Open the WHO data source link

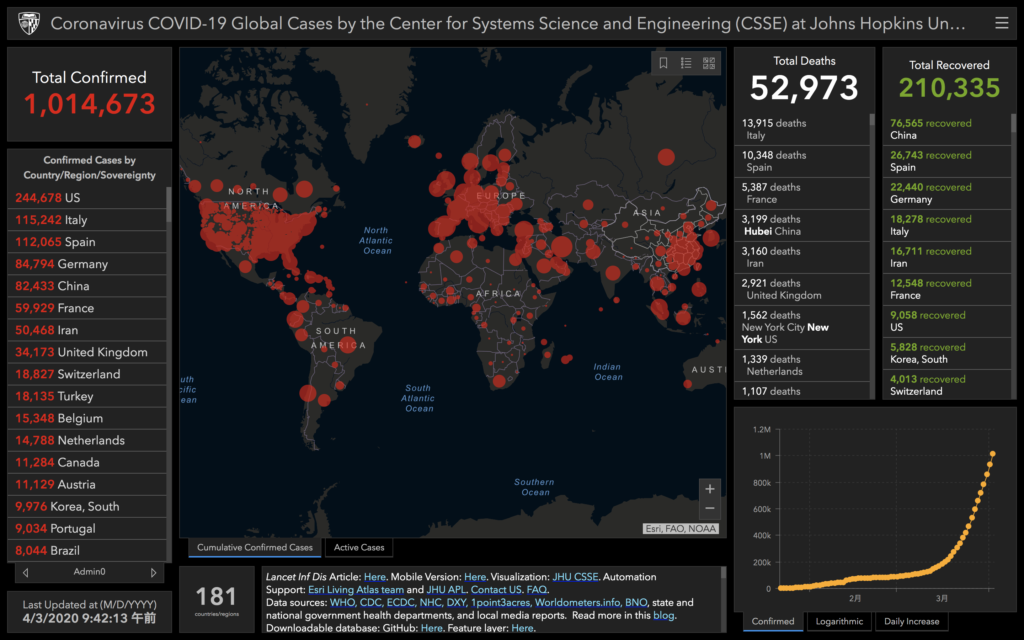(342, 602)
